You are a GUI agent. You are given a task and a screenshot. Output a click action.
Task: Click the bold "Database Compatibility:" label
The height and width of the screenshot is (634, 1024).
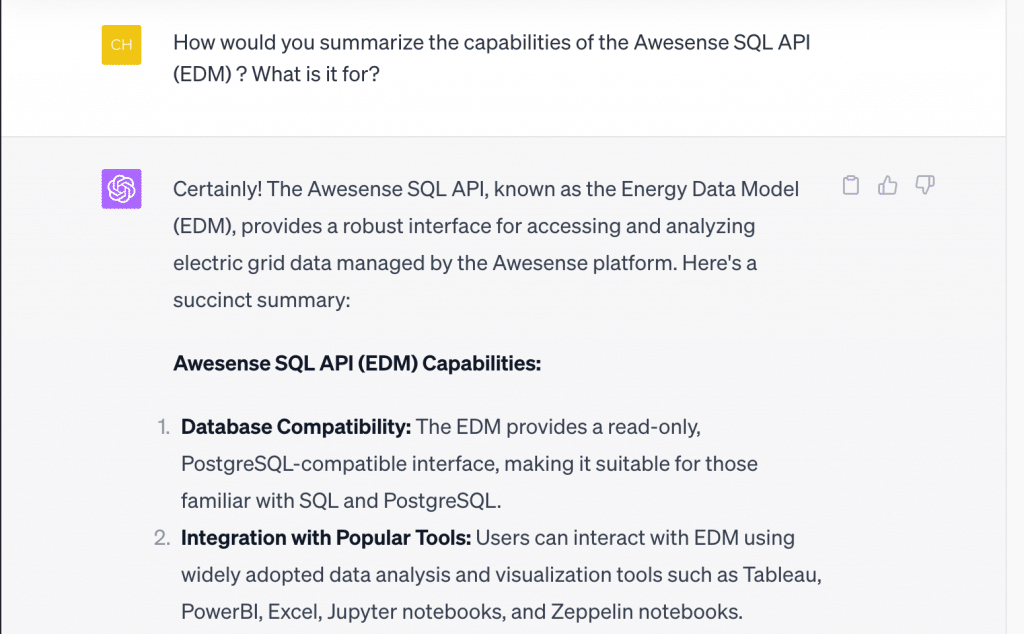tap(296, 427)
